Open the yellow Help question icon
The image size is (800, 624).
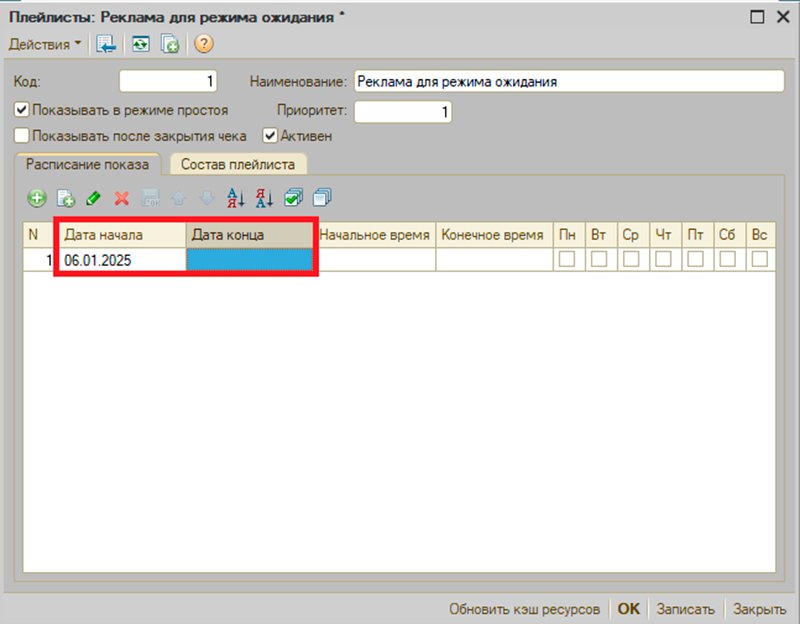coord(204,44)
